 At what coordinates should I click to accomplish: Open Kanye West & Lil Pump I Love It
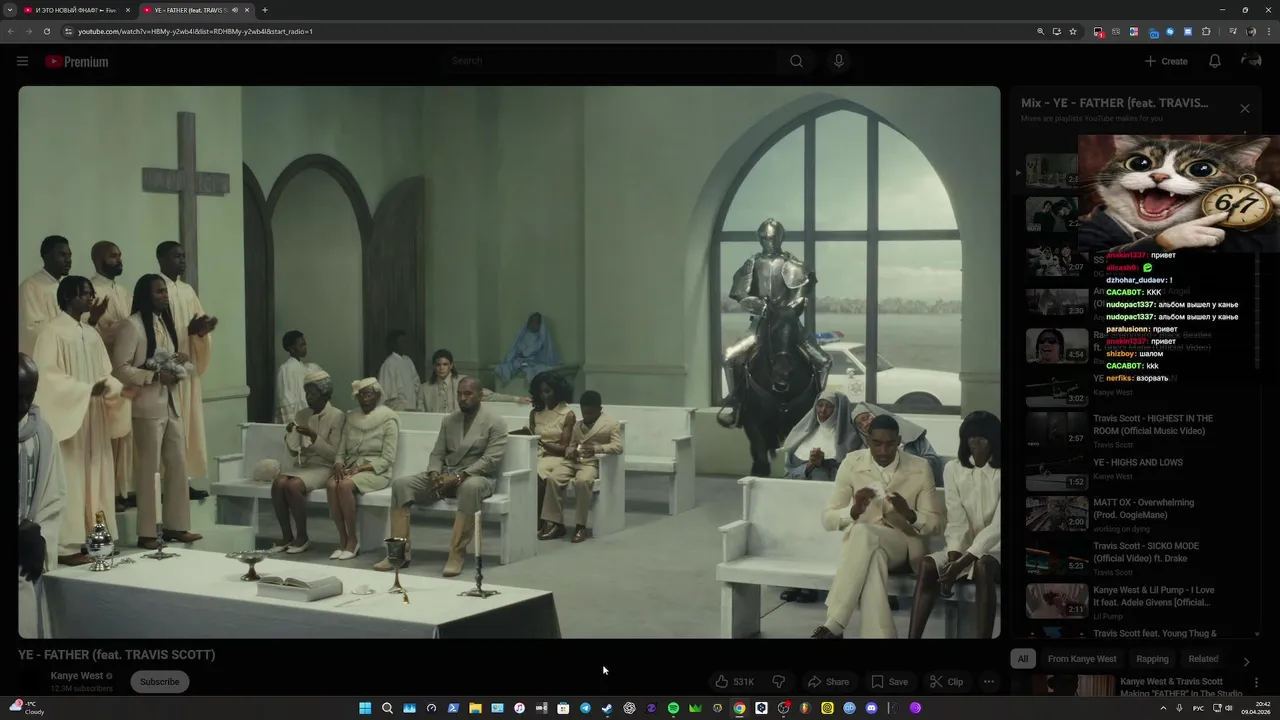(1154, 596)
